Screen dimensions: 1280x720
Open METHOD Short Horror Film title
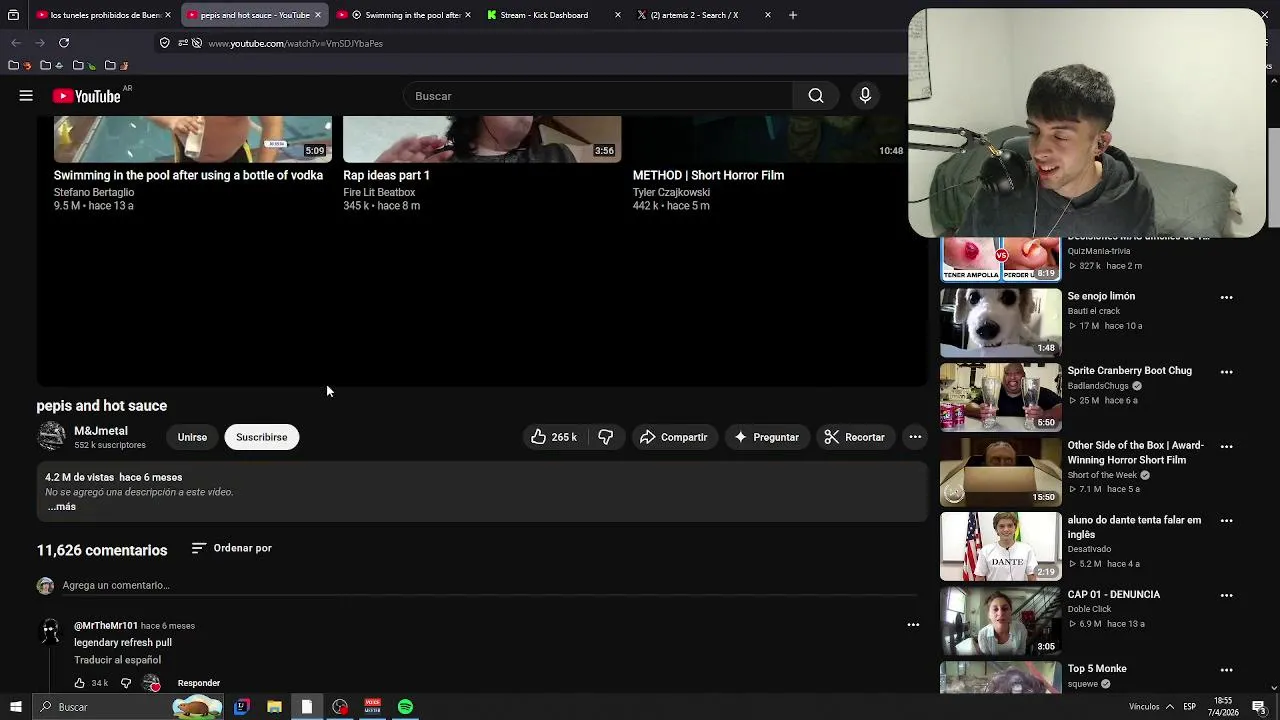tap(708, 175)
